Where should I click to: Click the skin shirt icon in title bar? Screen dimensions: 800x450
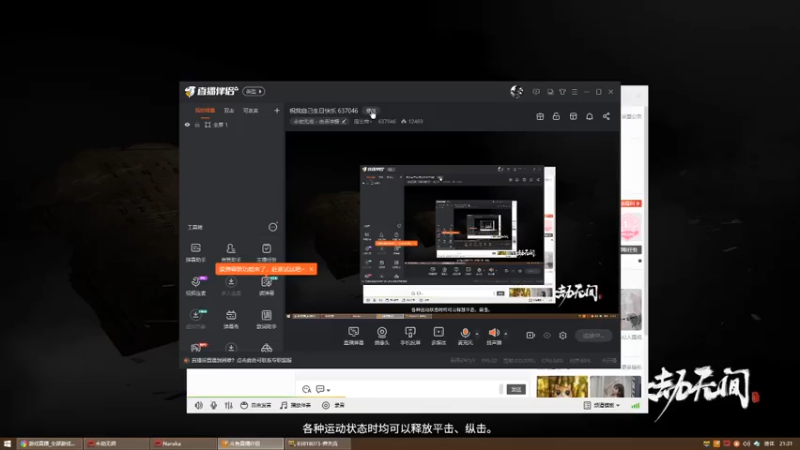562,92
